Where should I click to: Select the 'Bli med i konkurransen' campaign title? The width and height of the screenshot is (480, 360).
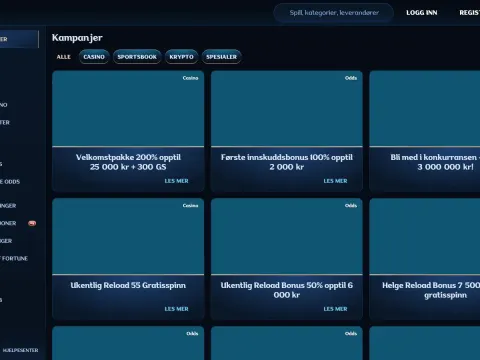435,162
